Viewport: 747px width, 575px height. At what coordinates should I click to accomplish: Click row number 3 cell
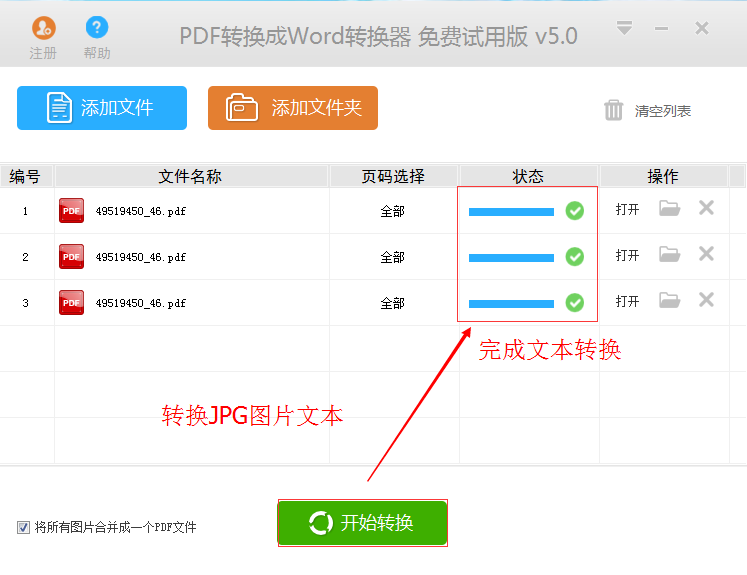(x=26, y=303)
